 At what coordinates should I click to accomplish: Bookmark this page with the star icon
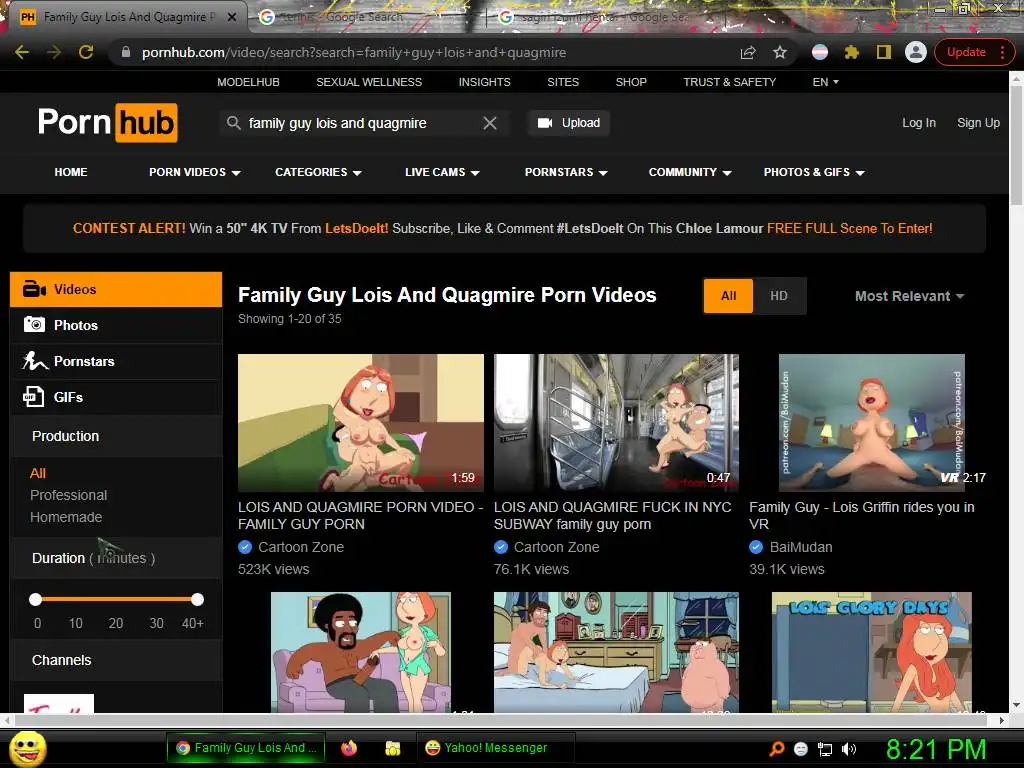[x=780, y=52]
